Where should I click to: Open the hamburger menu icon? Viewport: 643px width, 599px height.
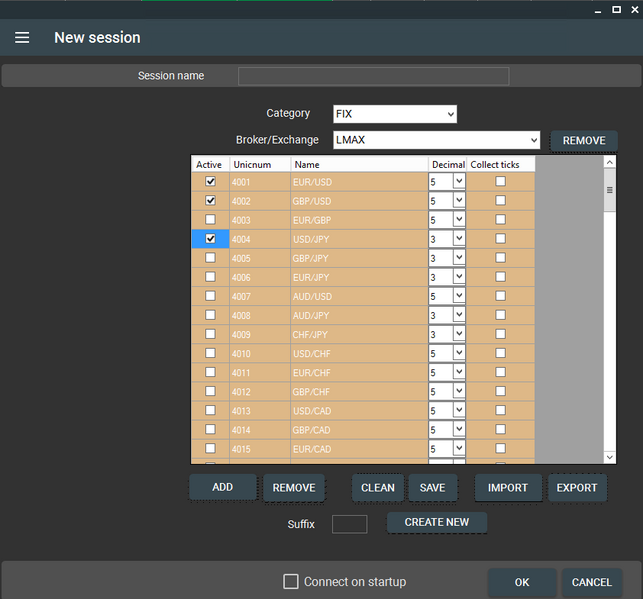point(22,38)
